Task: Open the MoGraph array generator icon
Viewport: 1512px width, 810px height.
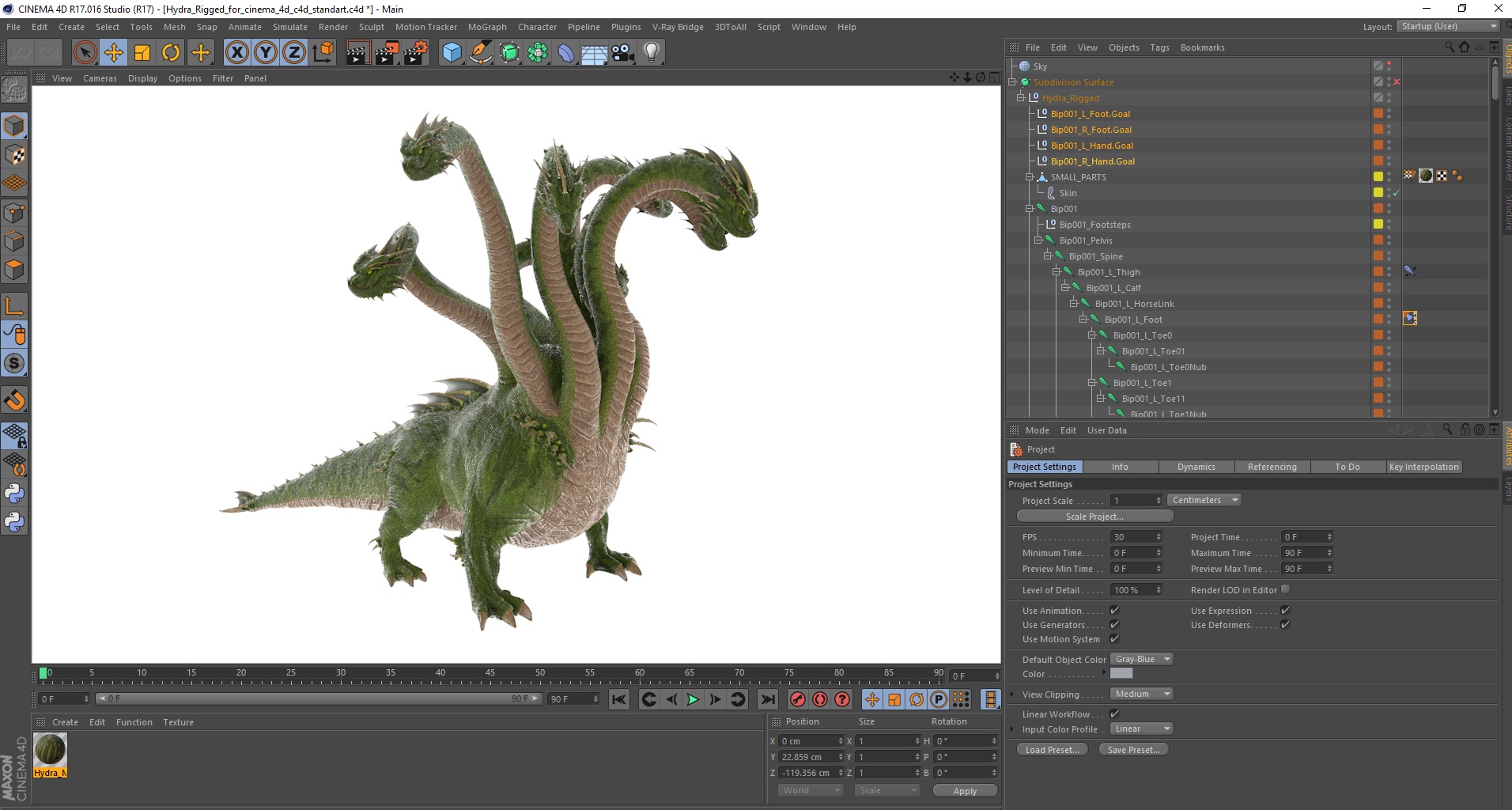Action: point(538,53)
